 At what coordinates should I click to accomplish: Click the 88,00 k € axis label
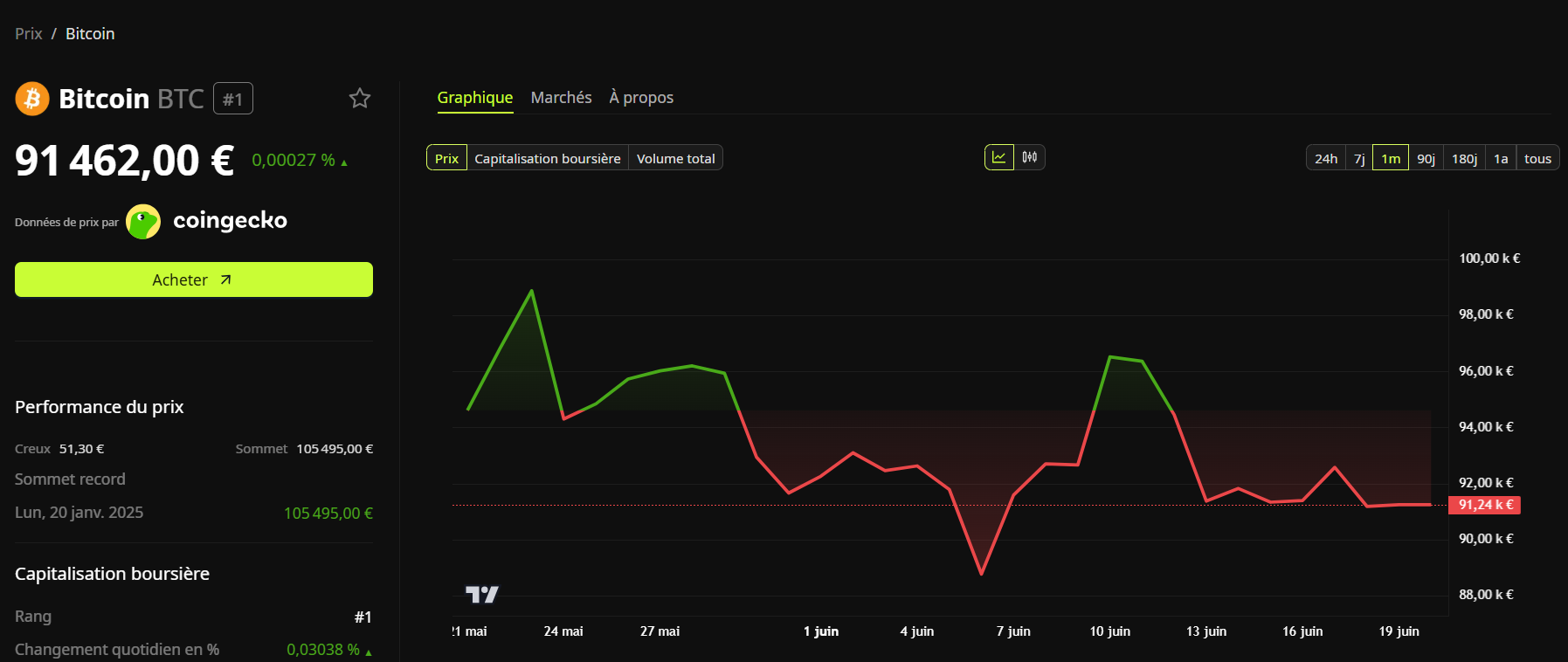tap(1486, 595)
